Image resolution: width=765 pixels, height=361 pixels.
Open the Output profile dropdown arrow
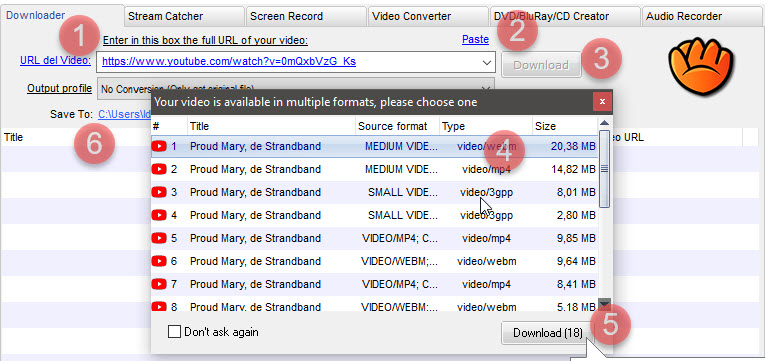[x=486, y=89]
